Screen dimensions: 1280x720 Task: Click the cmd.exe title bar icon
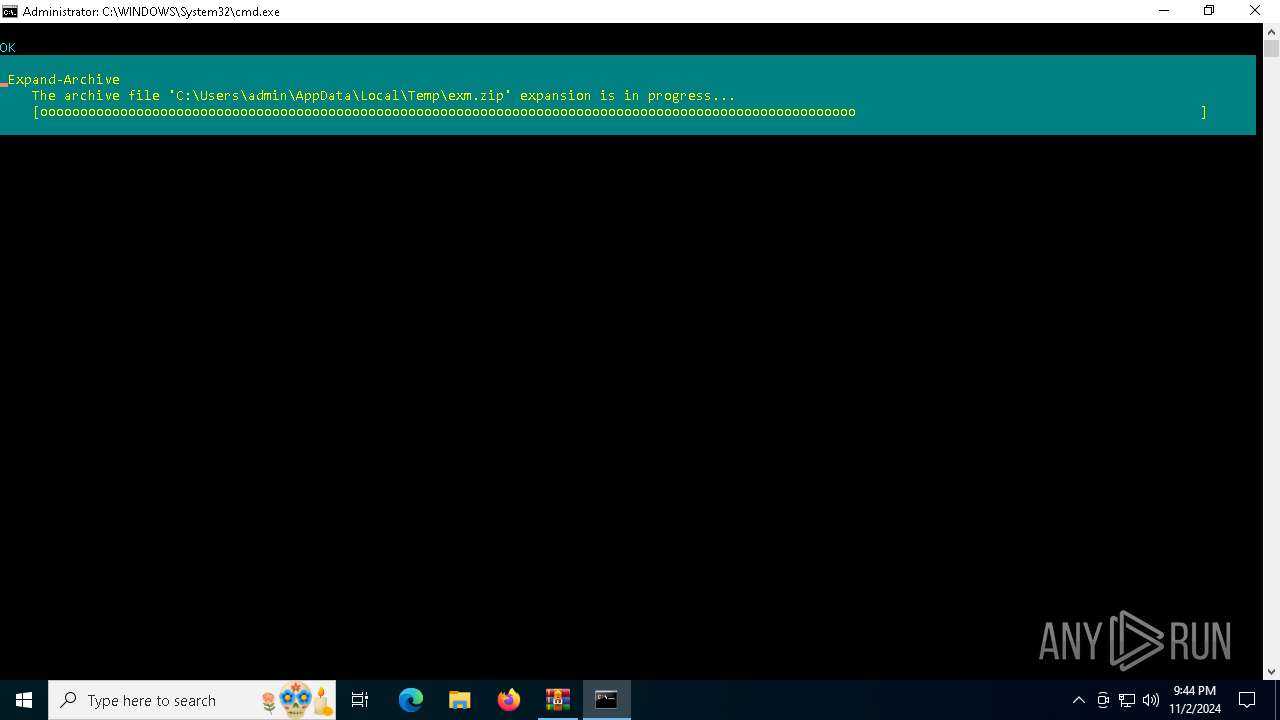[x=10, y=11]
